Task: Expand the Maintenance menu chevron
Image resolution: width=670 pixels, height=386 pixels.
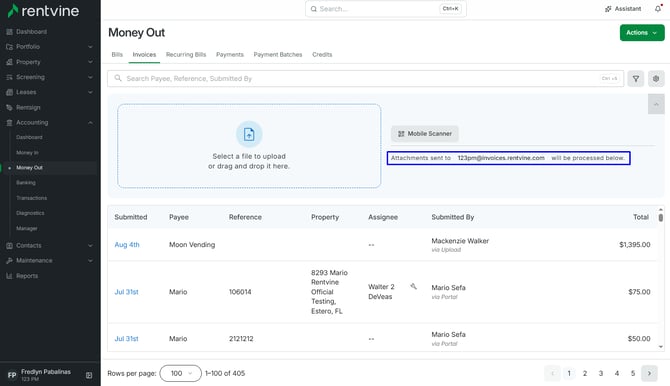Action: coord(90,260)
